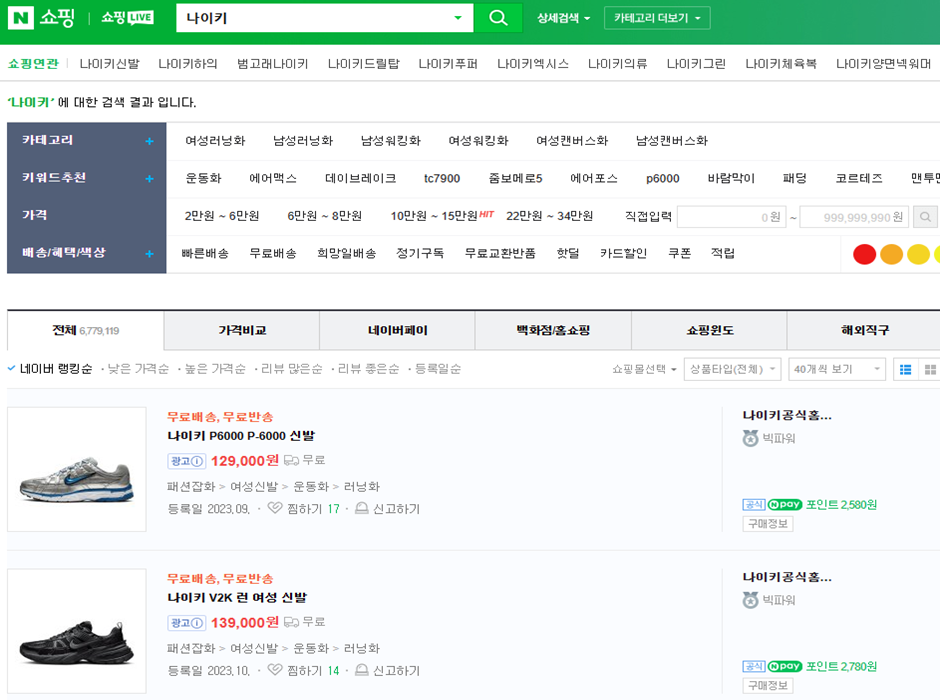Select 네이버 랭킹순 sort option
The image size is (940, 700).
(x=56, y=369)
